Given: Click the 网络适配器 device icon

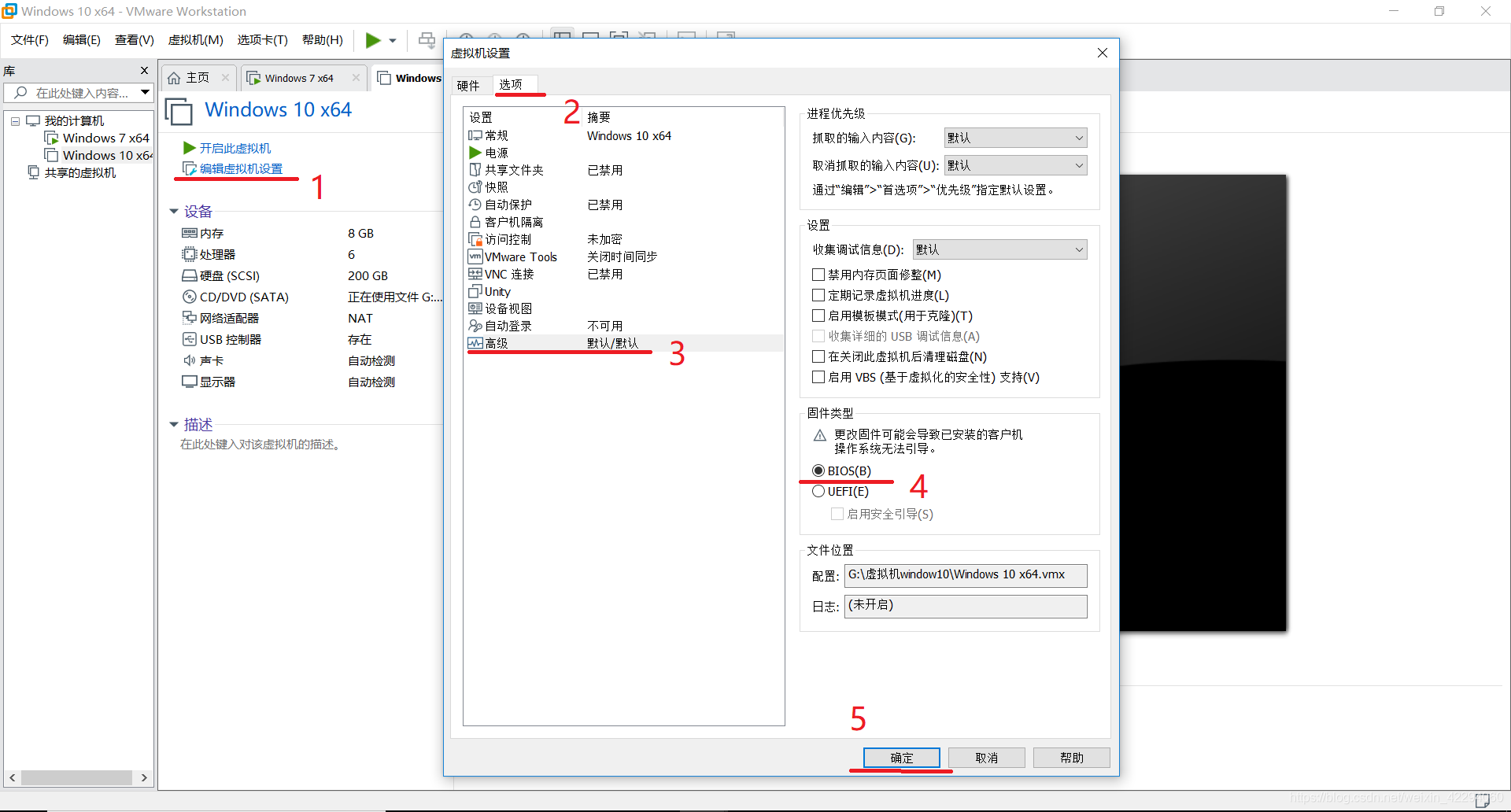Looking at the screenshot, I should coord(189,318).
